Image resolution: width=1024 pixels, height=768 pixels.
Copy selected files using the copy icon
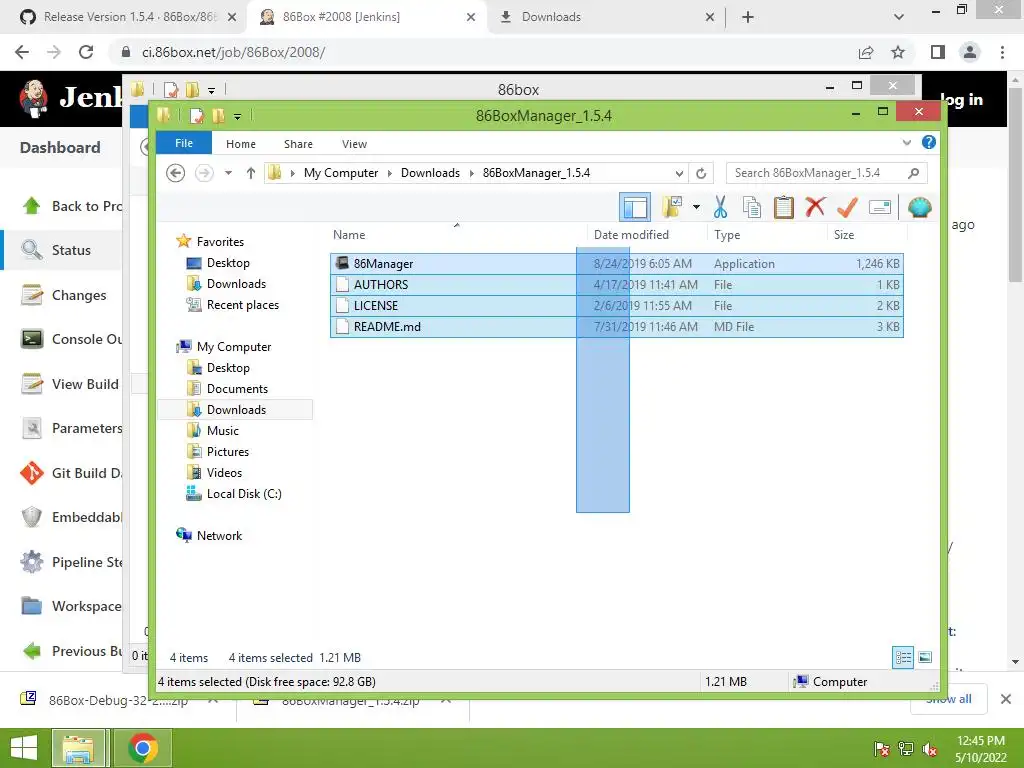point(752,208)
